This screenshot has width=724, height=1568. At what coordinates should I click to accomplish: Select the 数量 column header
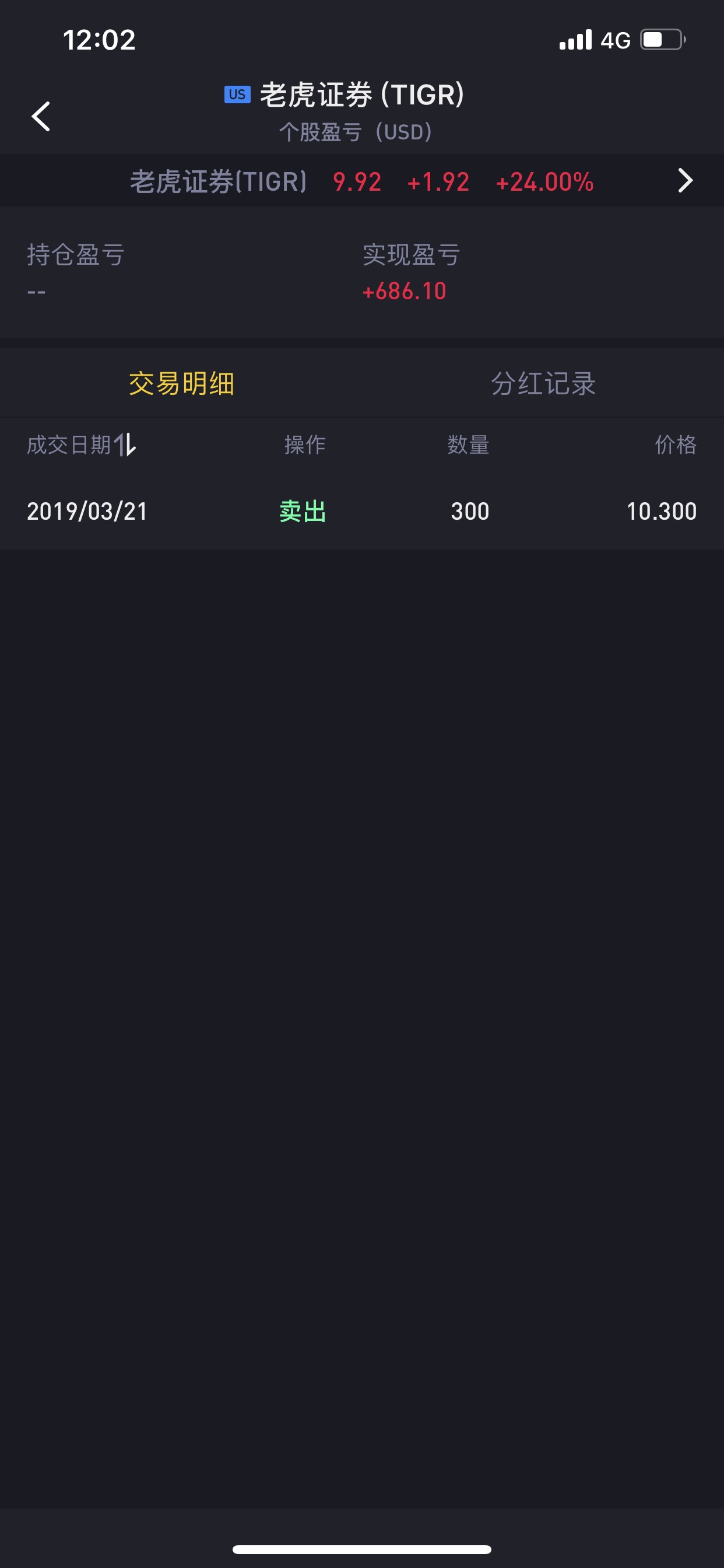click(469, 444)
